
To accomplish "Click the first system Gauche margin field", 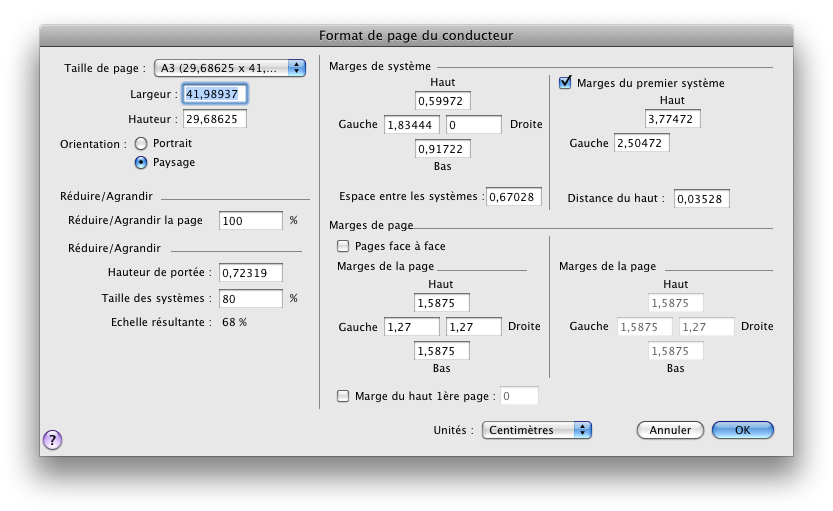I will coord(641,143).
